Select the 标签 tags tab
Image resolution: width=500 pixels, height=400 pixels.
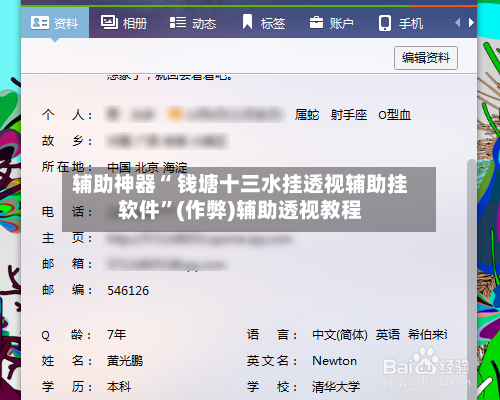[263, 23]
